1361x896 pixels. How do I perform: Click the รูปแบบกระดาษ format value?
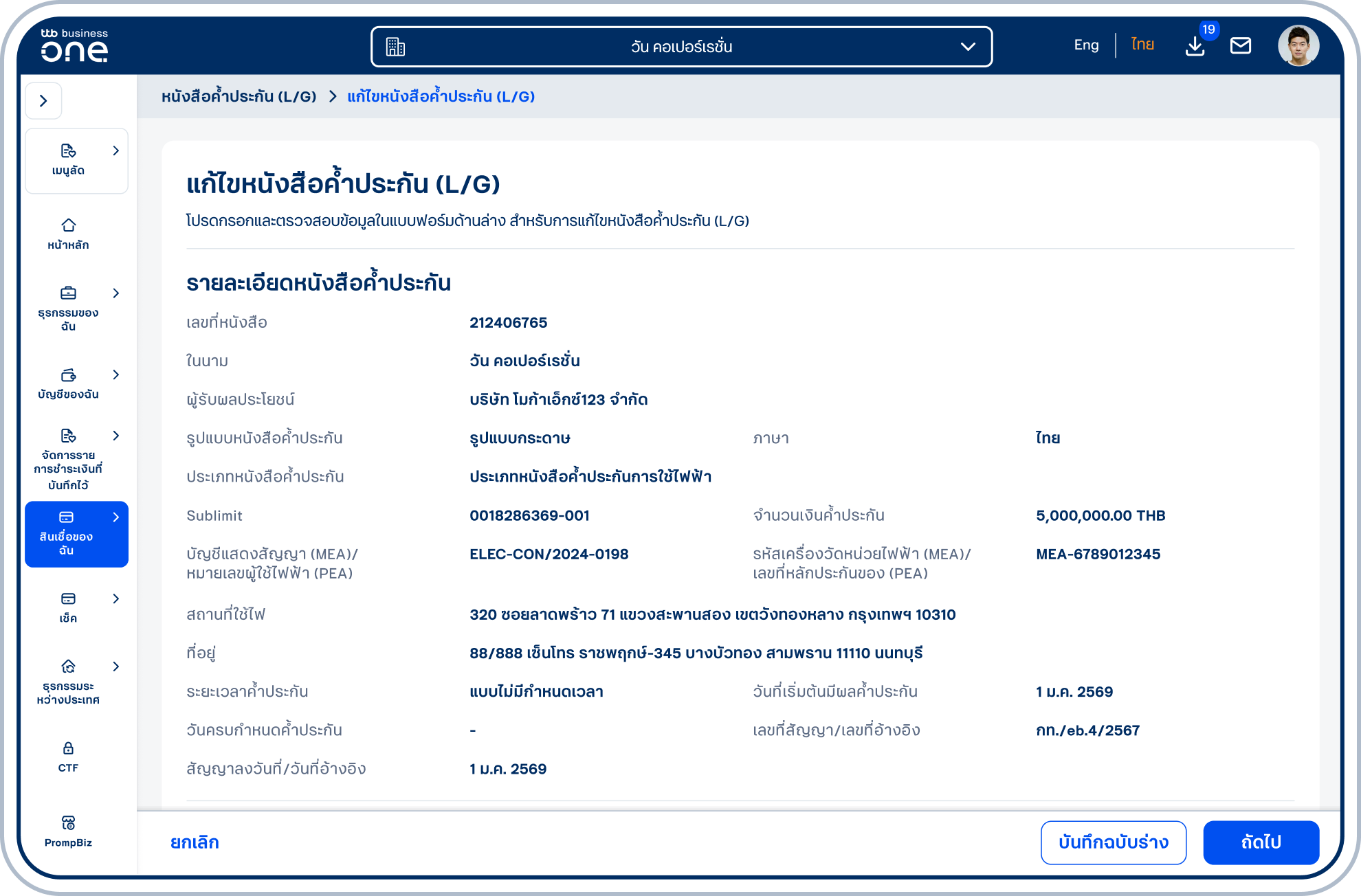coord(520,438)
